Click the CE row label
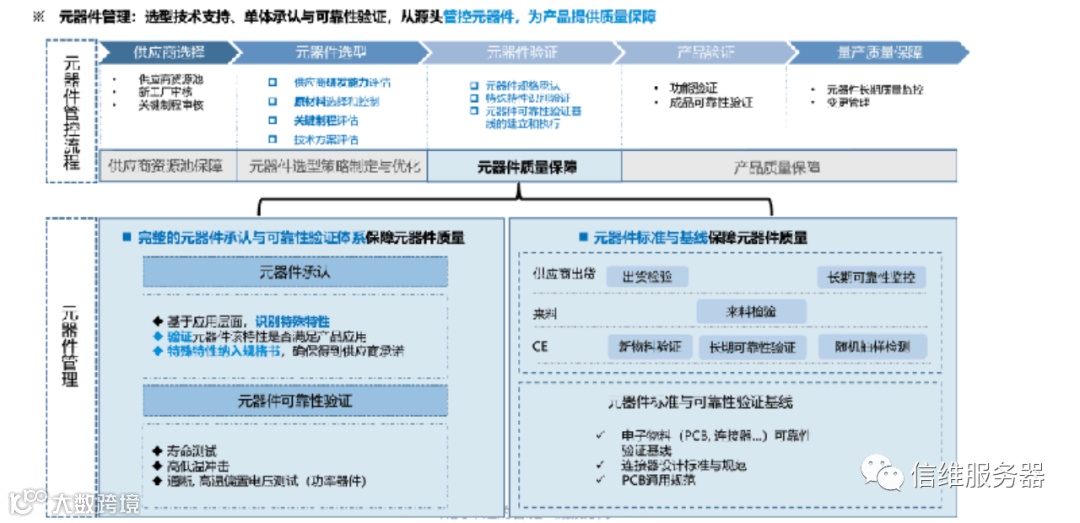 (x=539, y=346)
